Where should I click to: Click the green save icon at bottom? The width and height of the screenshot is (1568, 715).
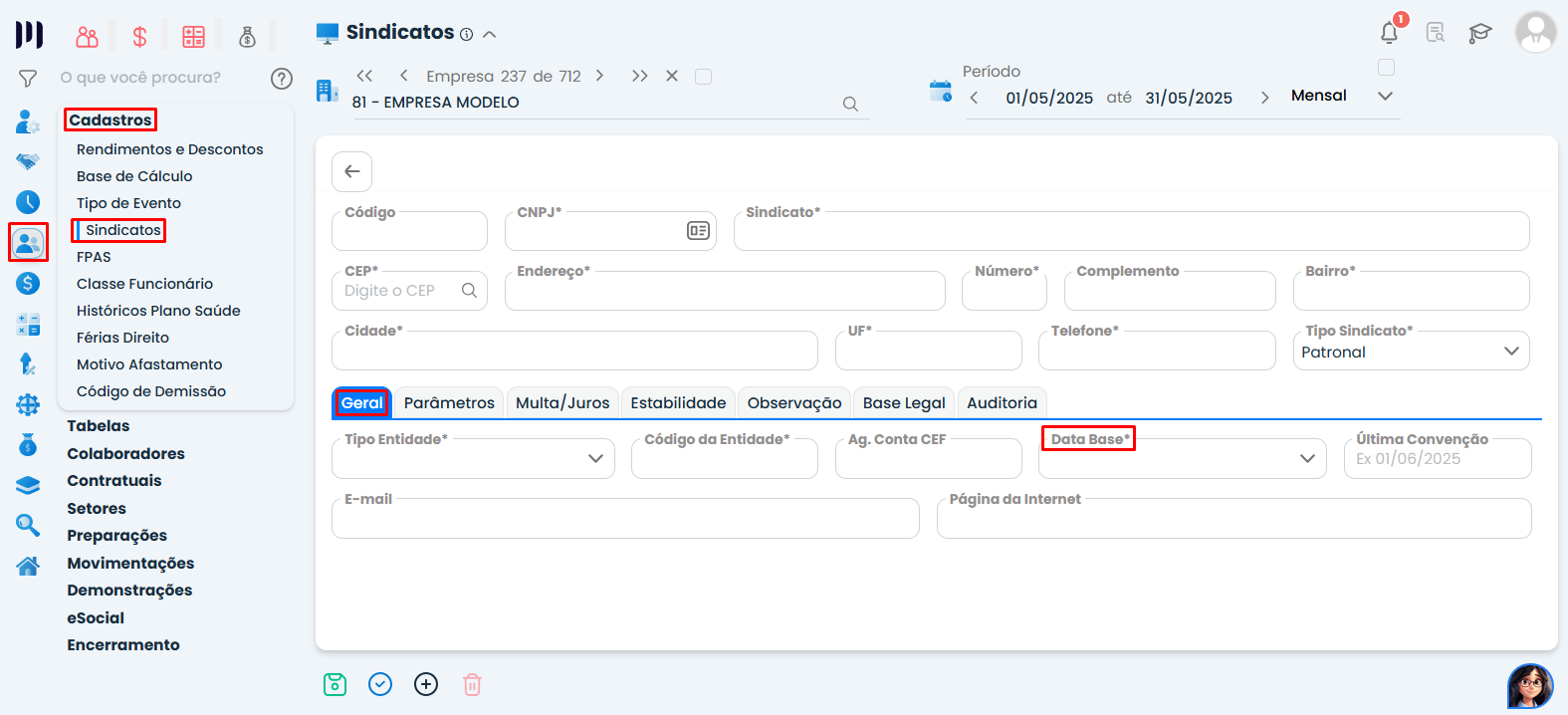(335, 684)
